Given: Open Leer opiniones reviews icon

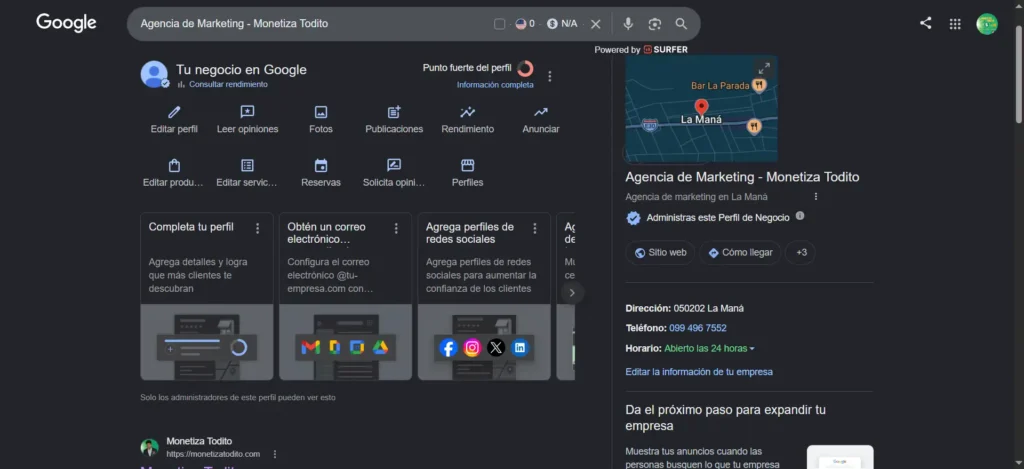Looking at the screenshot, I should coord(248,112).
